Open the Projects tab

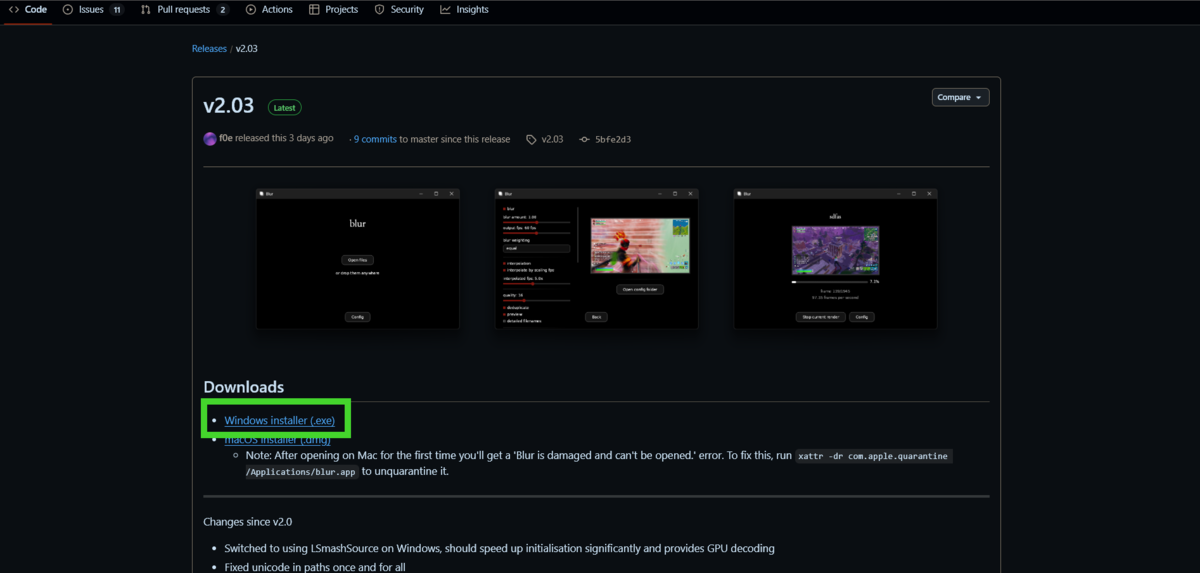click(x=334, y=10)
